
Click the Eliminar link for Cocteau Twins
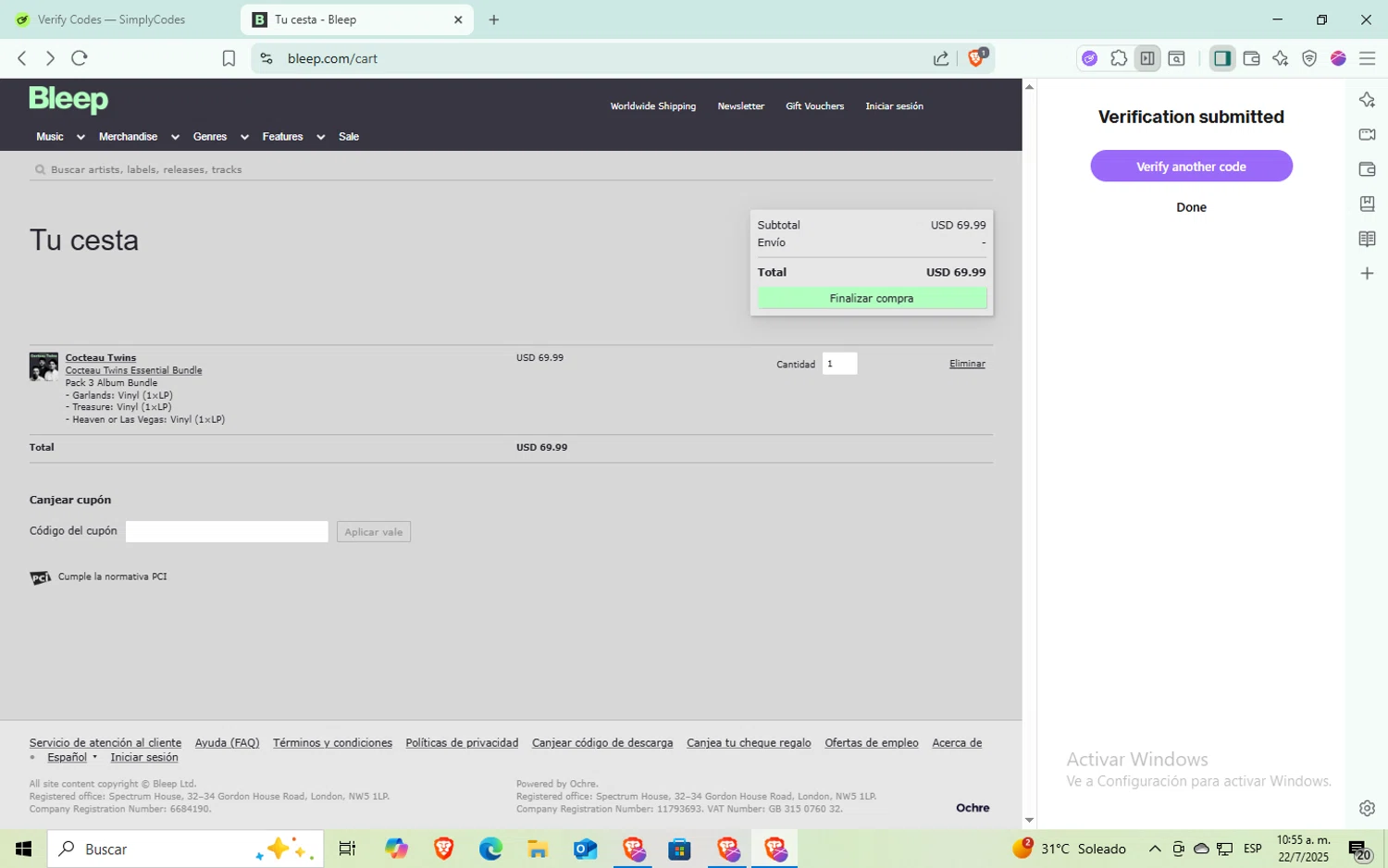click(967, 364)
